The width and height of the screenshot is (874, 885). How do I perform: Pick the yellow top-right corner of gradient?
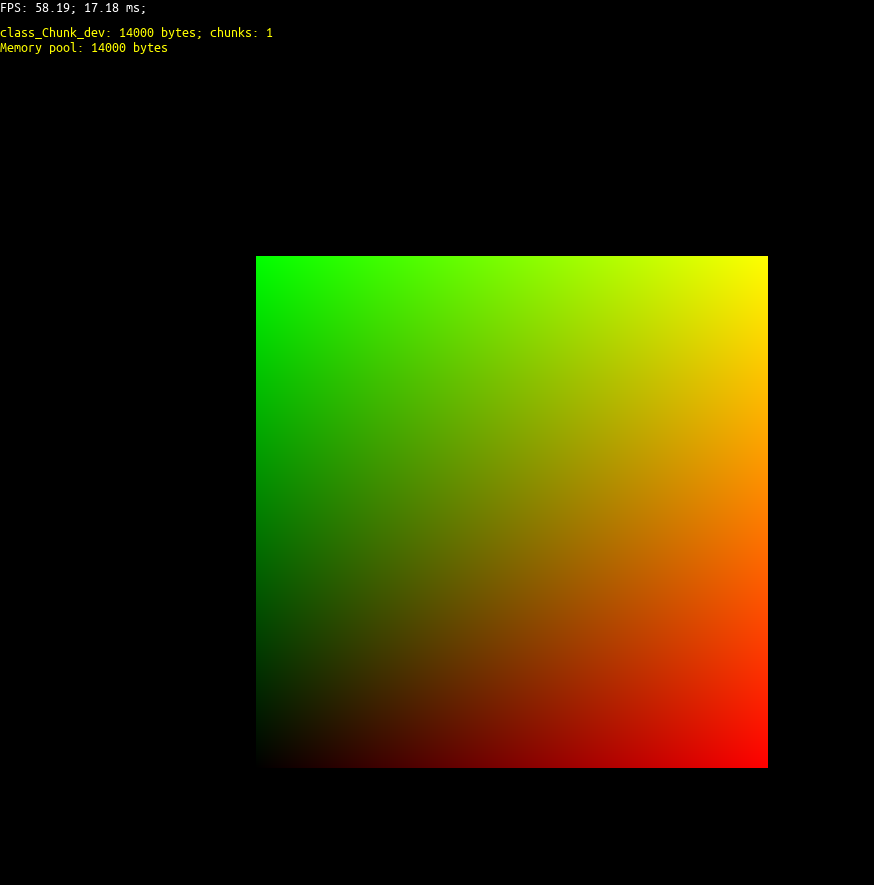point(763,260)
